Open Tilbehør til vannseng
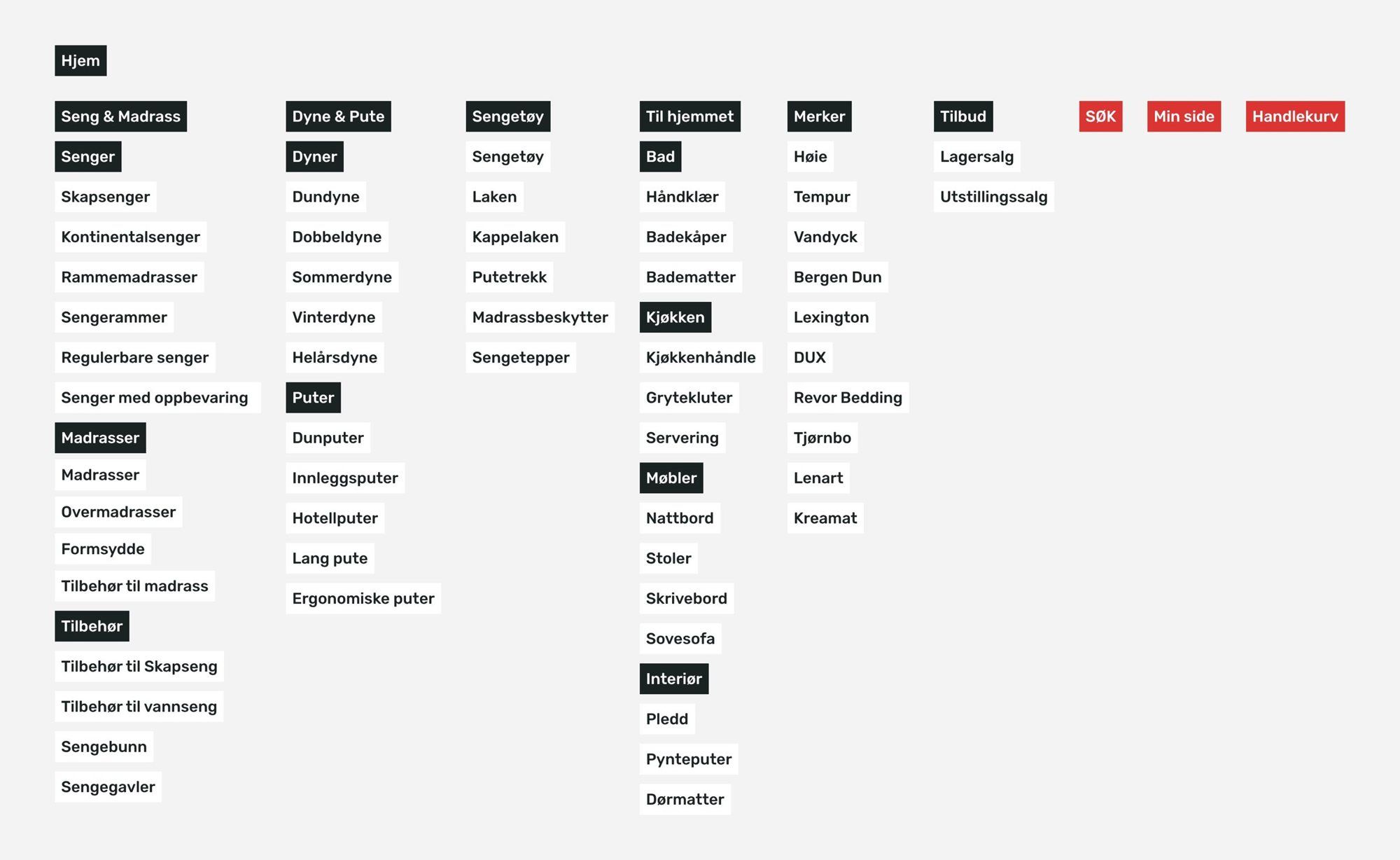The image size is (1400, 860). click(139, 707)
